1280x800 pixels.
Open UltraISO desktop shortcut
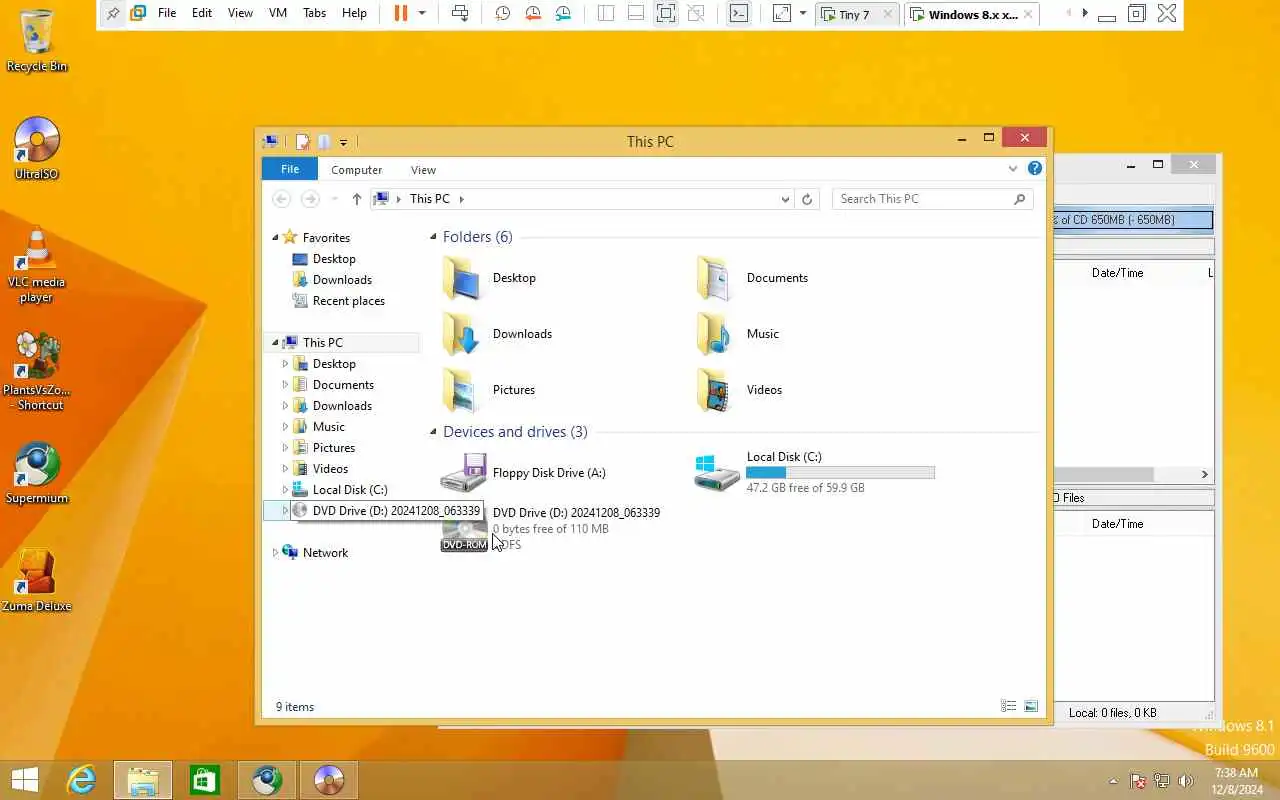(x=37, y=148)
